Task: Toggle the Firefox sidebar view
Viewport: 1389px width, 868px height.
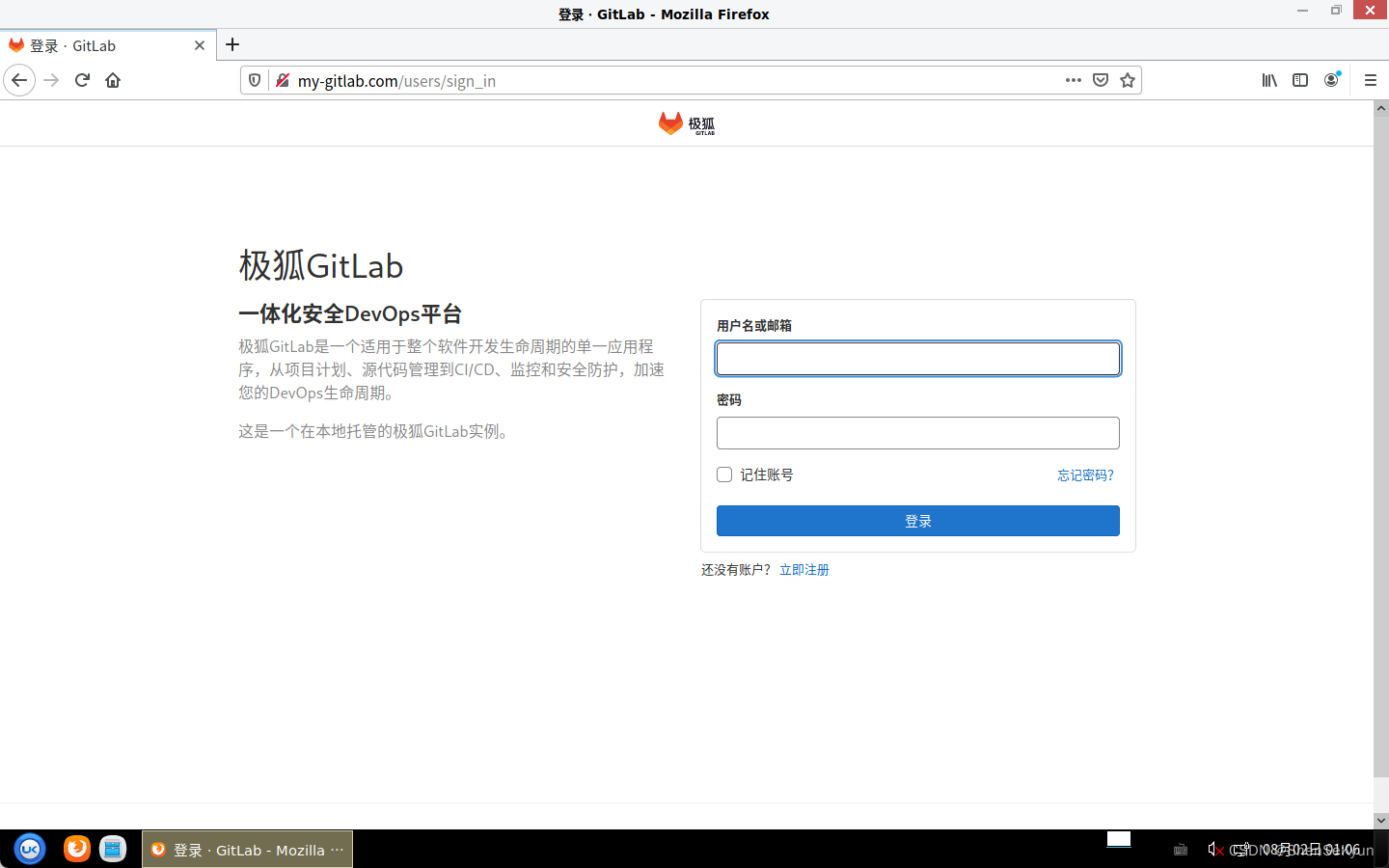Action: [x=1300, y=80]
